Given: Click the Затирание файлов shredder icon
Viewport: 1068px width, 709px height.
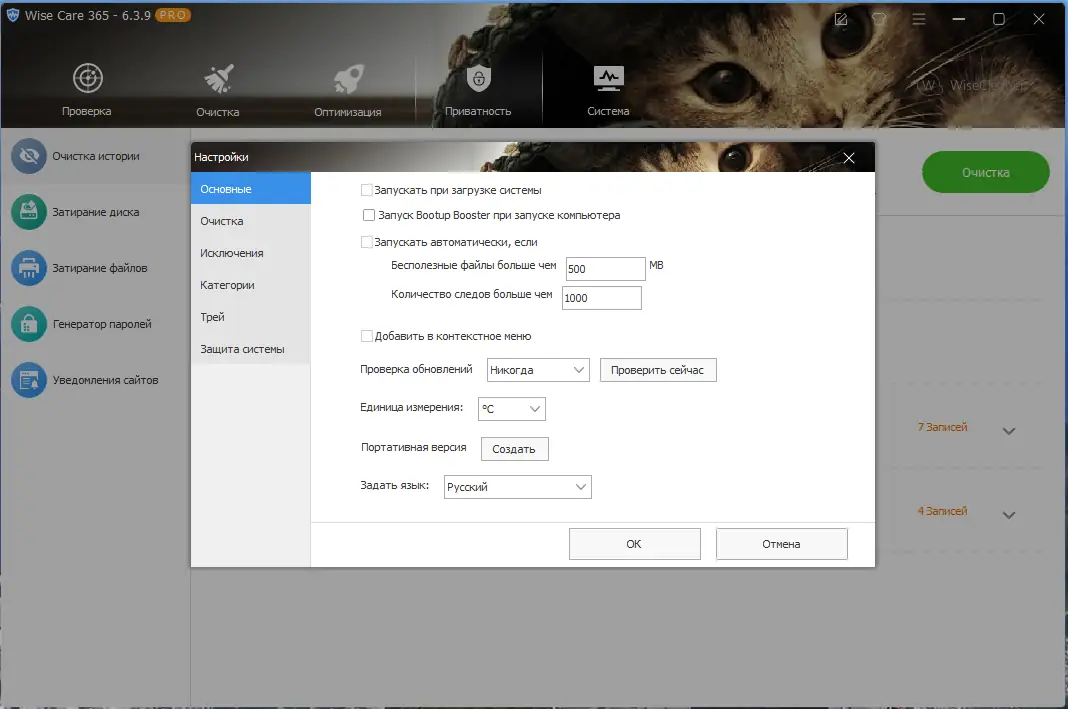Looking at the screenshot, I should 29,268.
